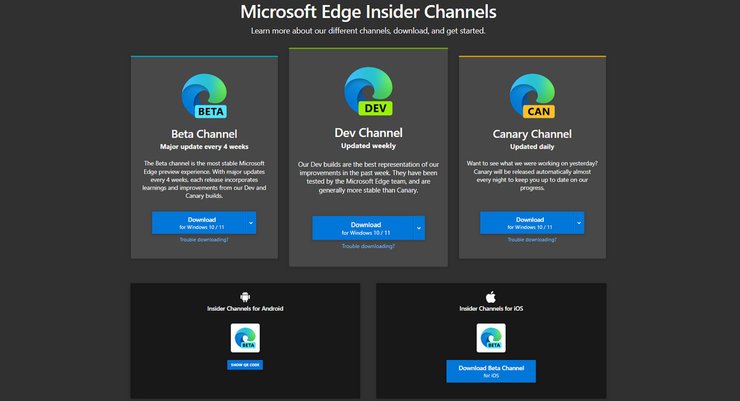Click 'Insider Channels for iOS' text
The width and height of the screenshot is (740, 401).
491,309
